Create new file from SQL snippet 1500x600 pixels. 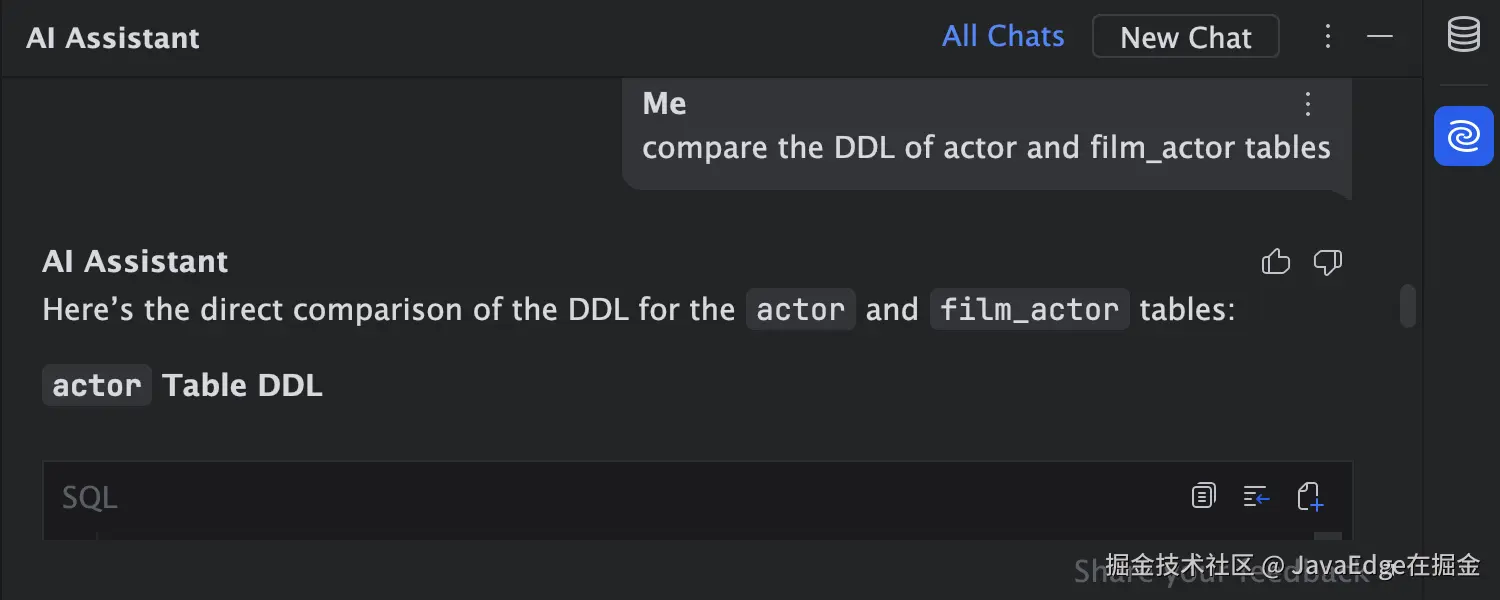point(1310,496)
